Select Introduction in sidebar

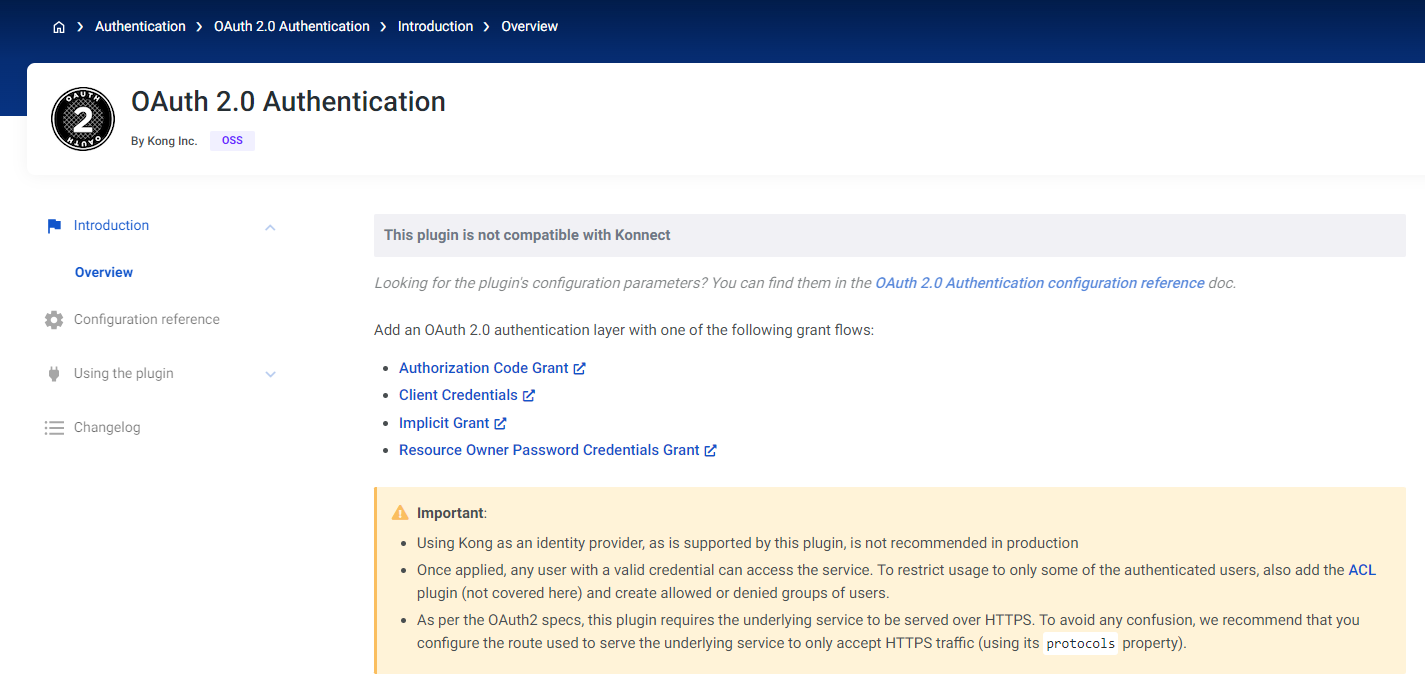coord(111,226)
